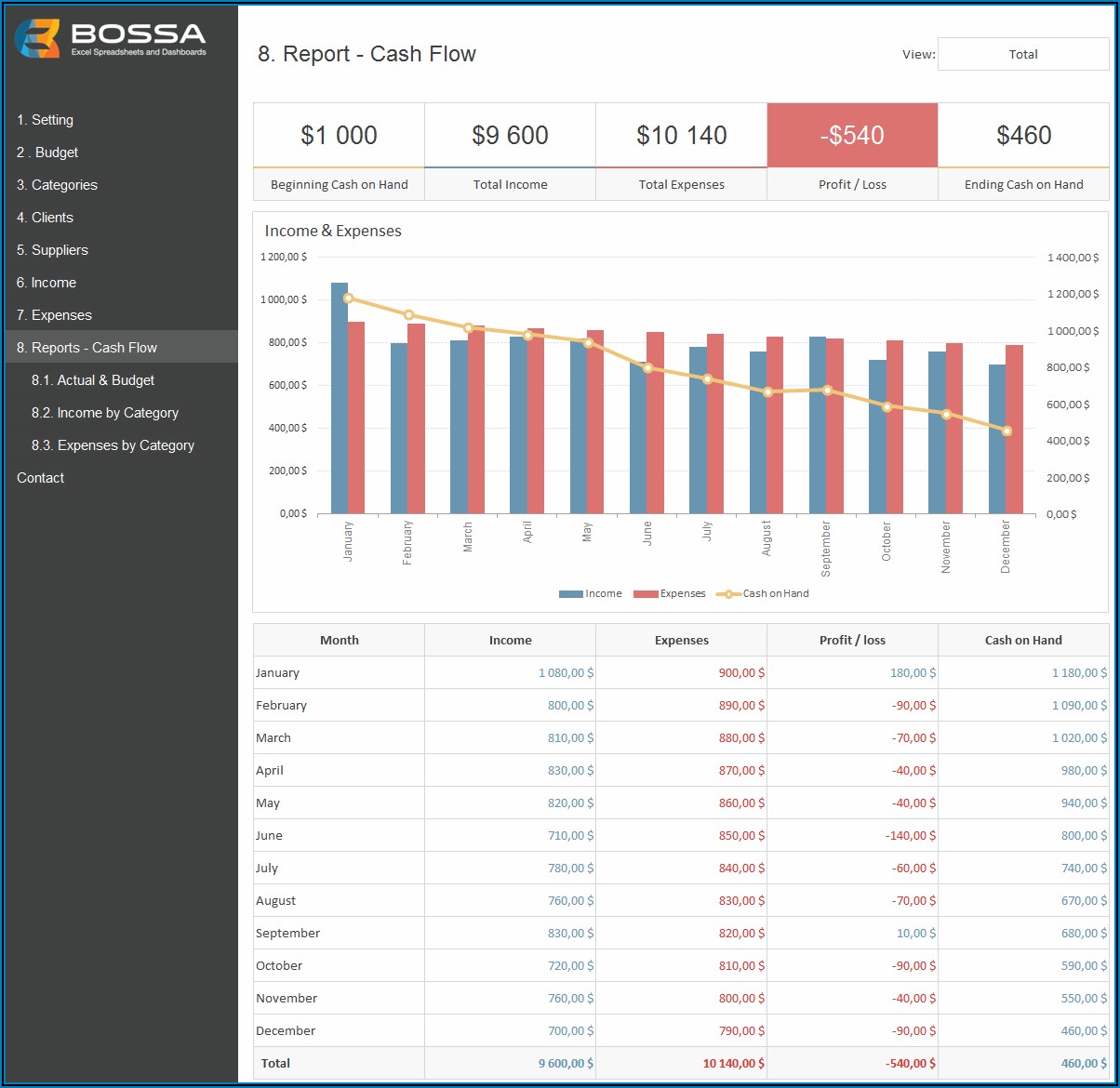Go to the Setting page
This screenshot has height=1088, width=1120.
tap(45, 120)
